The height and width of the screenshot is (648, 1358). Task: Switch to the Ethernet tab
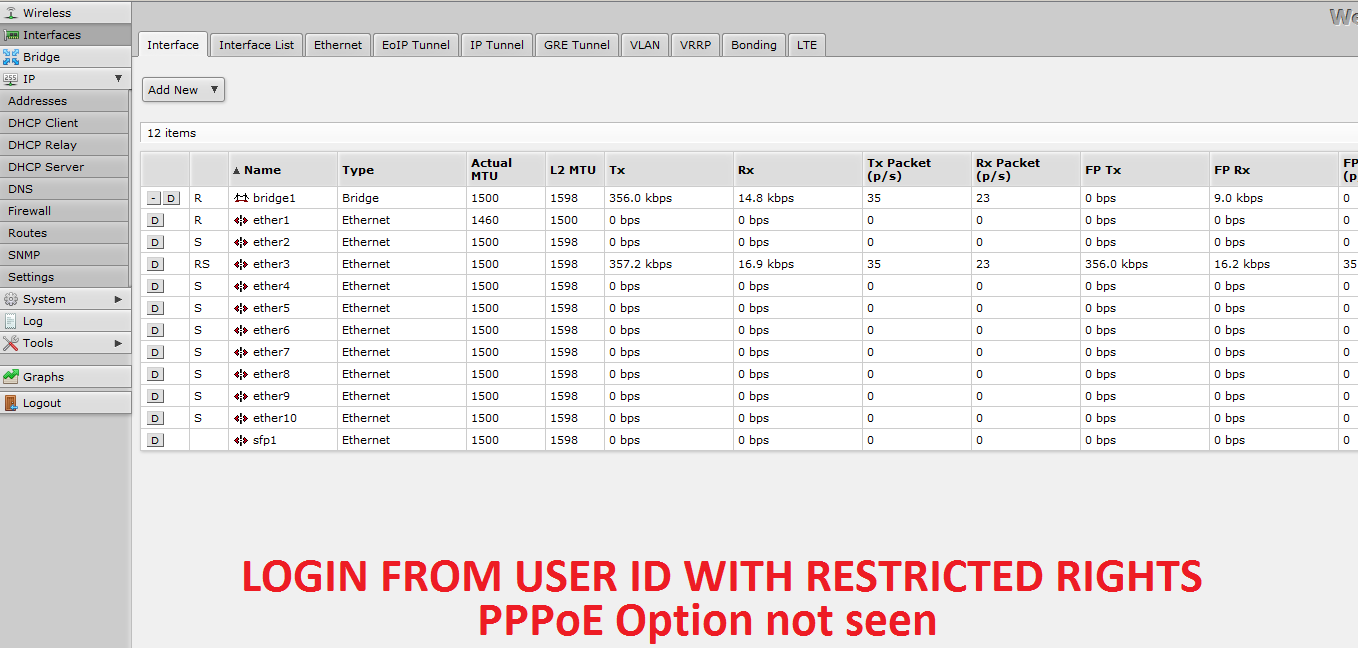tap(338, 45)
